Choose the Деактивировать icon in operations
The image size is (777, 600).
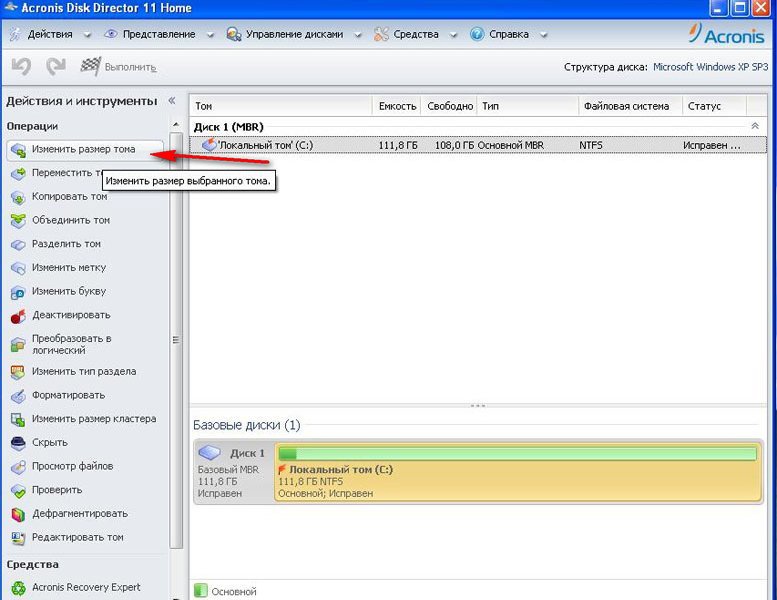[17, 316]
